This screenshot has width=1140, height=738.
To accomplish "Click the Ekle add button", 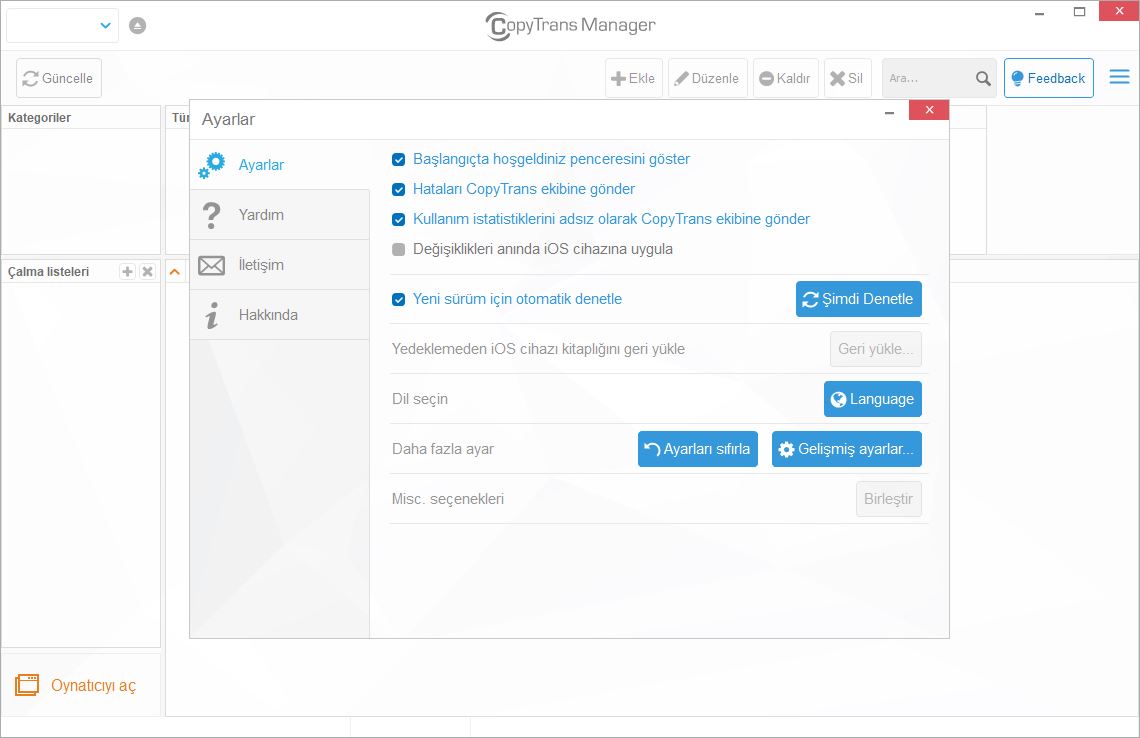I will 634,78.
